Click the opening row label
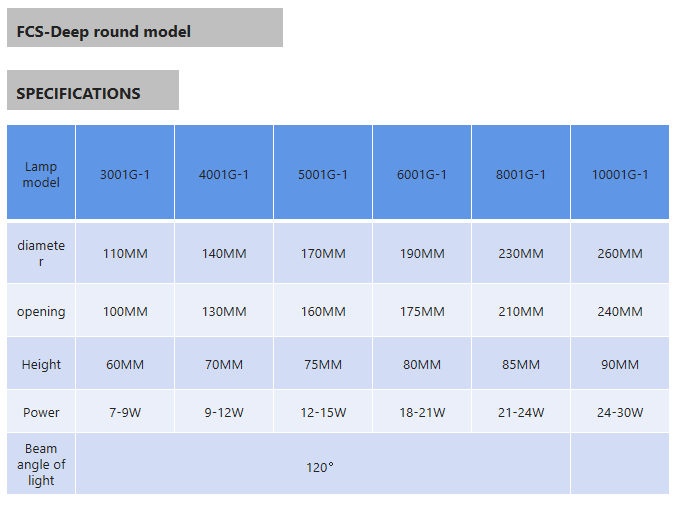The height and width of the screenshot is (513, 678). tap(41, 312)
